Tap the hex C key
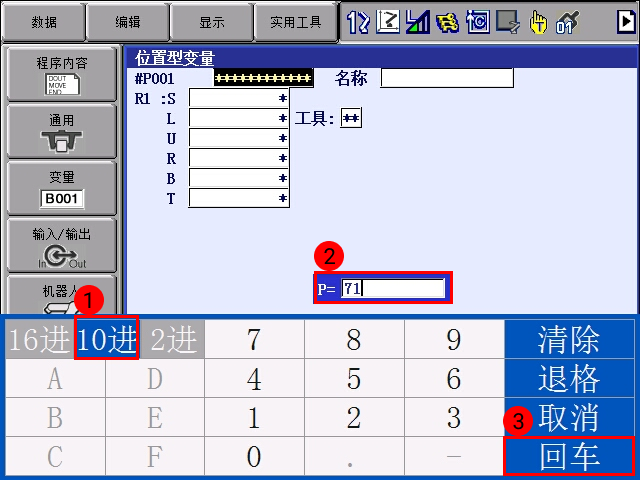 click(x=55, y=456)
